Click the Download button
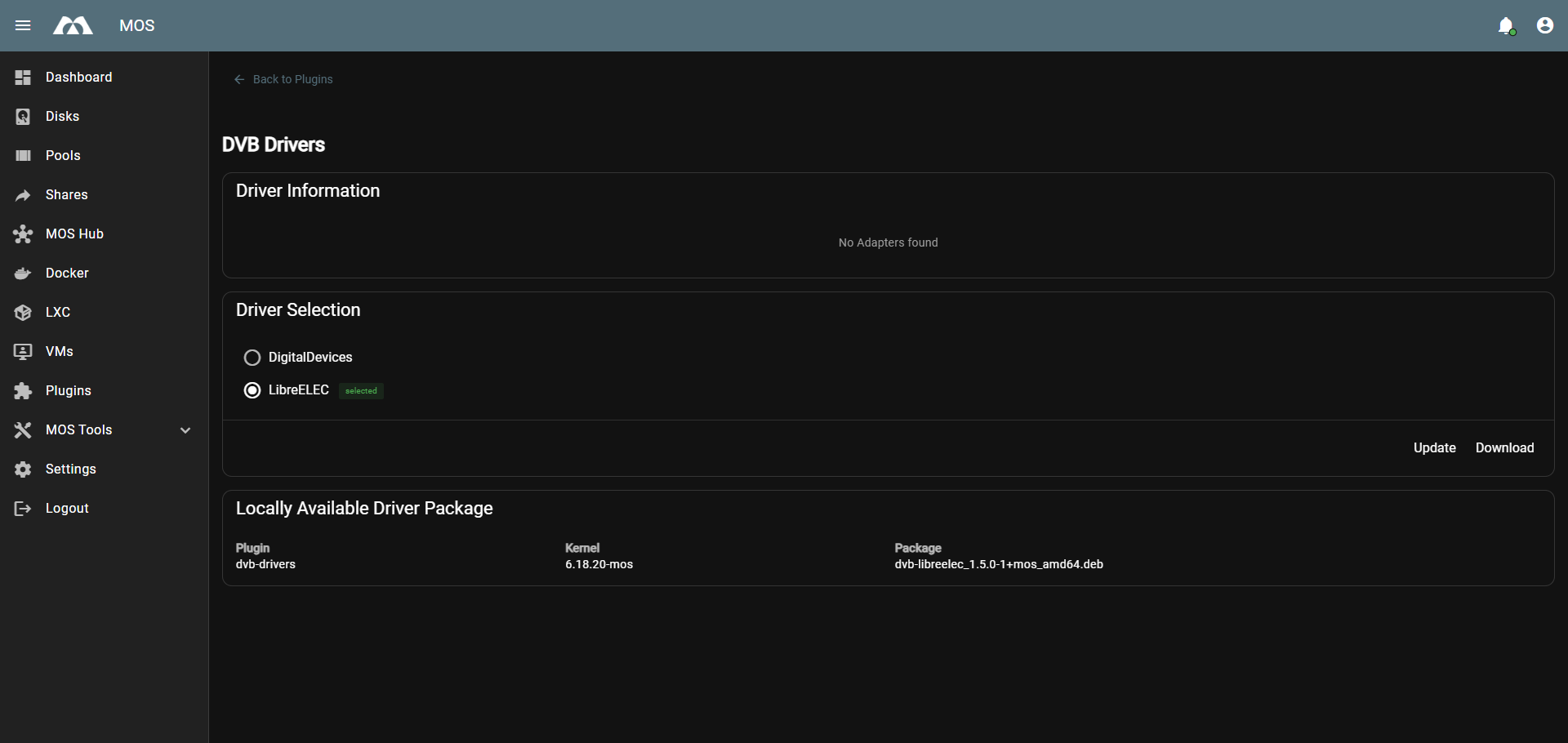Image resolution: width=1568 pixels, height=743 pixels. pos(1504,447)
